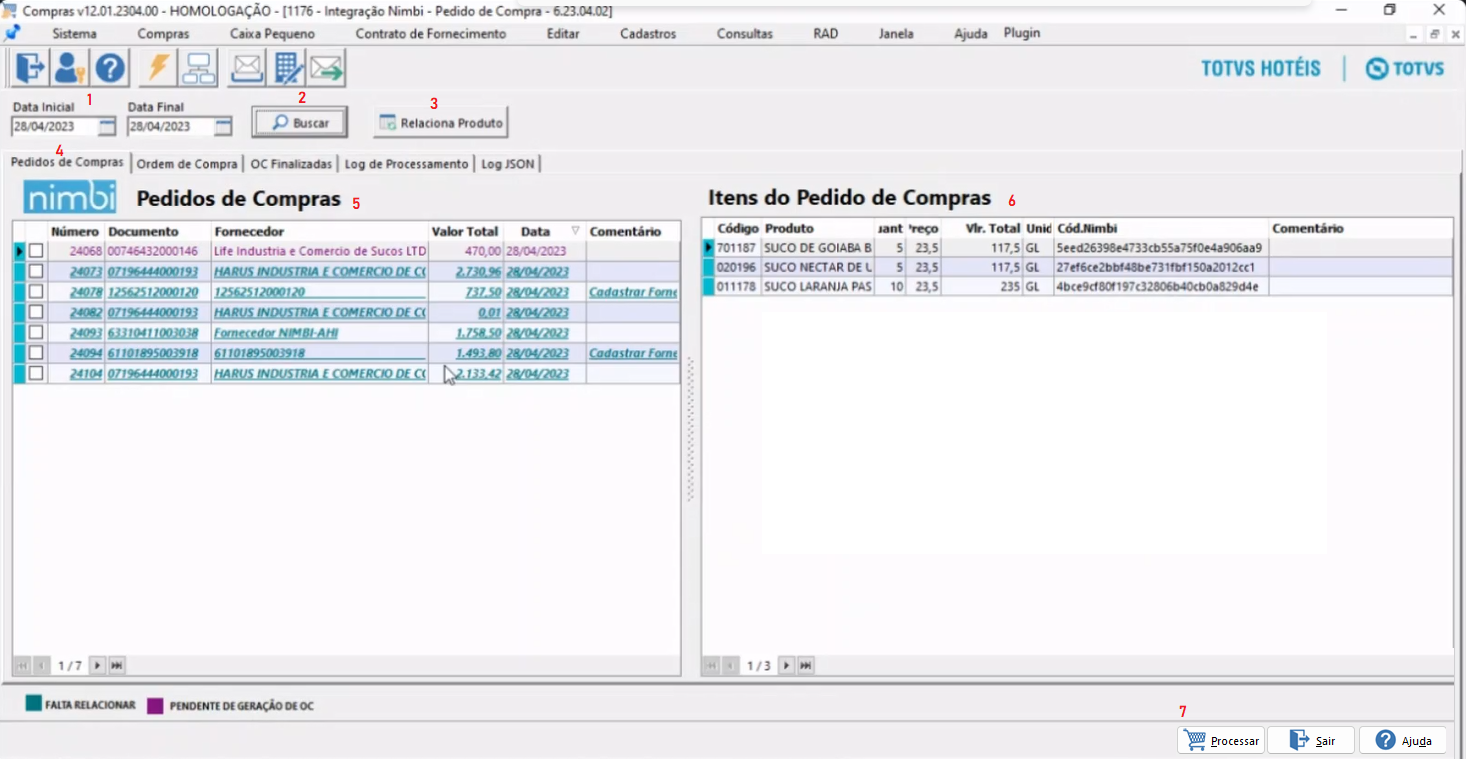Viewport: 1466px width, 759px height.
Task: Open the Caixa Pequeno menu
Action: 272,33
